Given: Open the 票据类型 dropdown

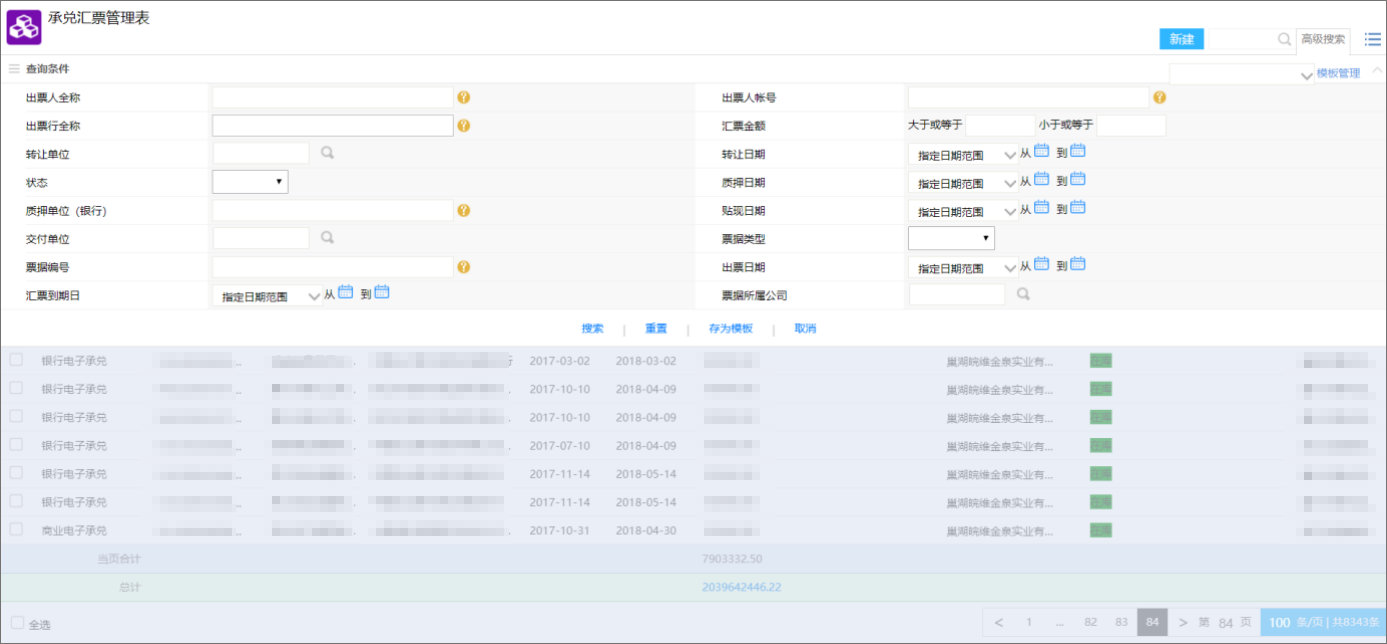Looking at the screenshot, I should [x=951, y=238].
